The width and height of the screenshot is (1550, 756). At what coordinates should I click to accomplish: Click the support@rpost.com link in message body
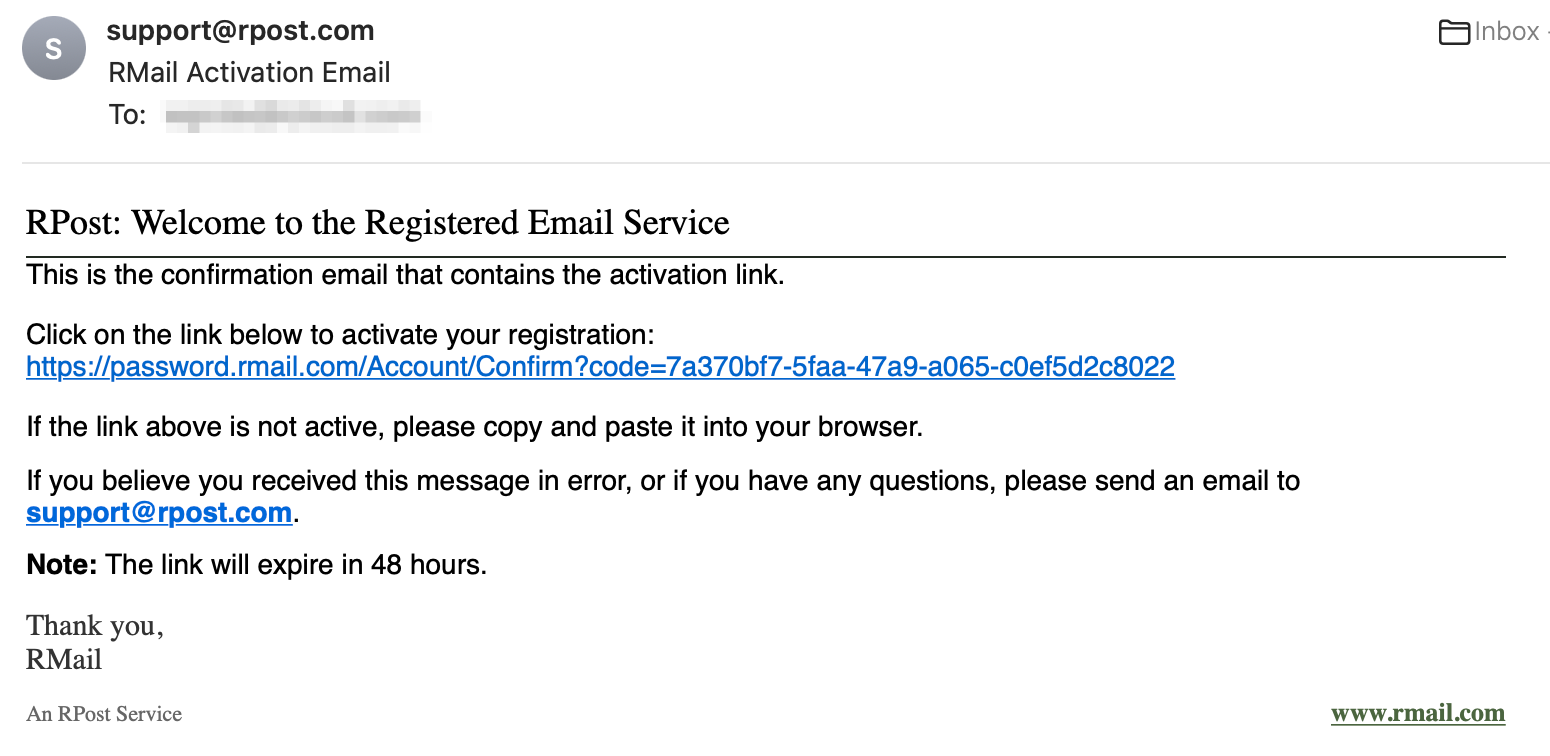click(x=159, y=514)
